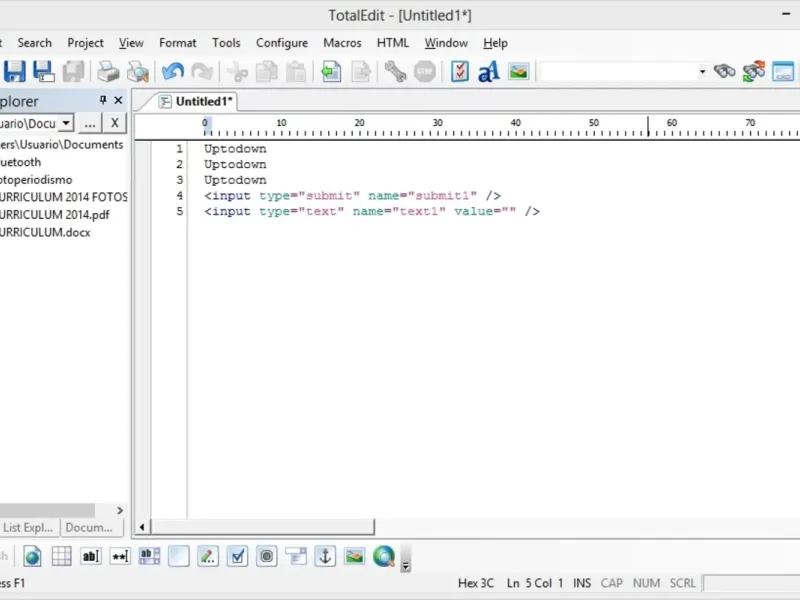This screenshot has height=600, width=800.
Task: Undo the last edit with blue arrow
Action: [x=173, y=71]
